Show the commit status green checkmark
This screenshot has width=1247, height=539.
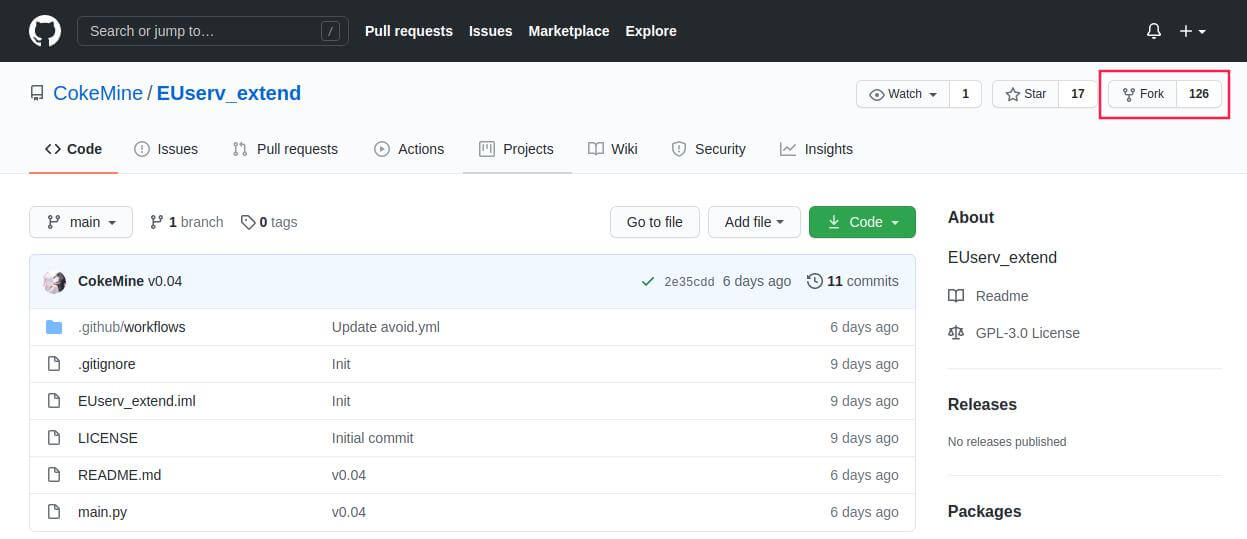click(x=648, y=282)
